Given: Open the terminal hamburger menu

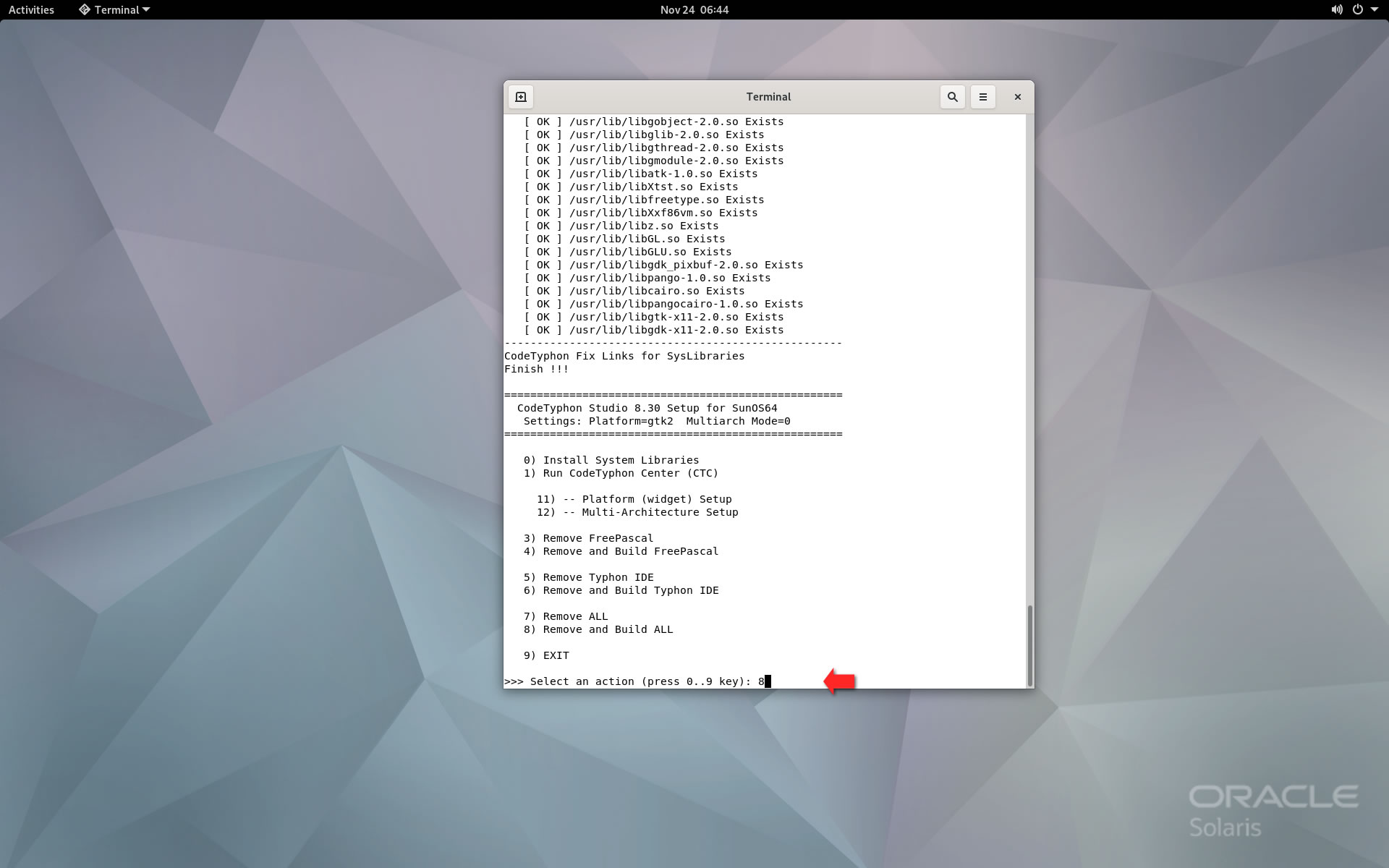Looking at the screenshot, I should click(x=982, y=97).
